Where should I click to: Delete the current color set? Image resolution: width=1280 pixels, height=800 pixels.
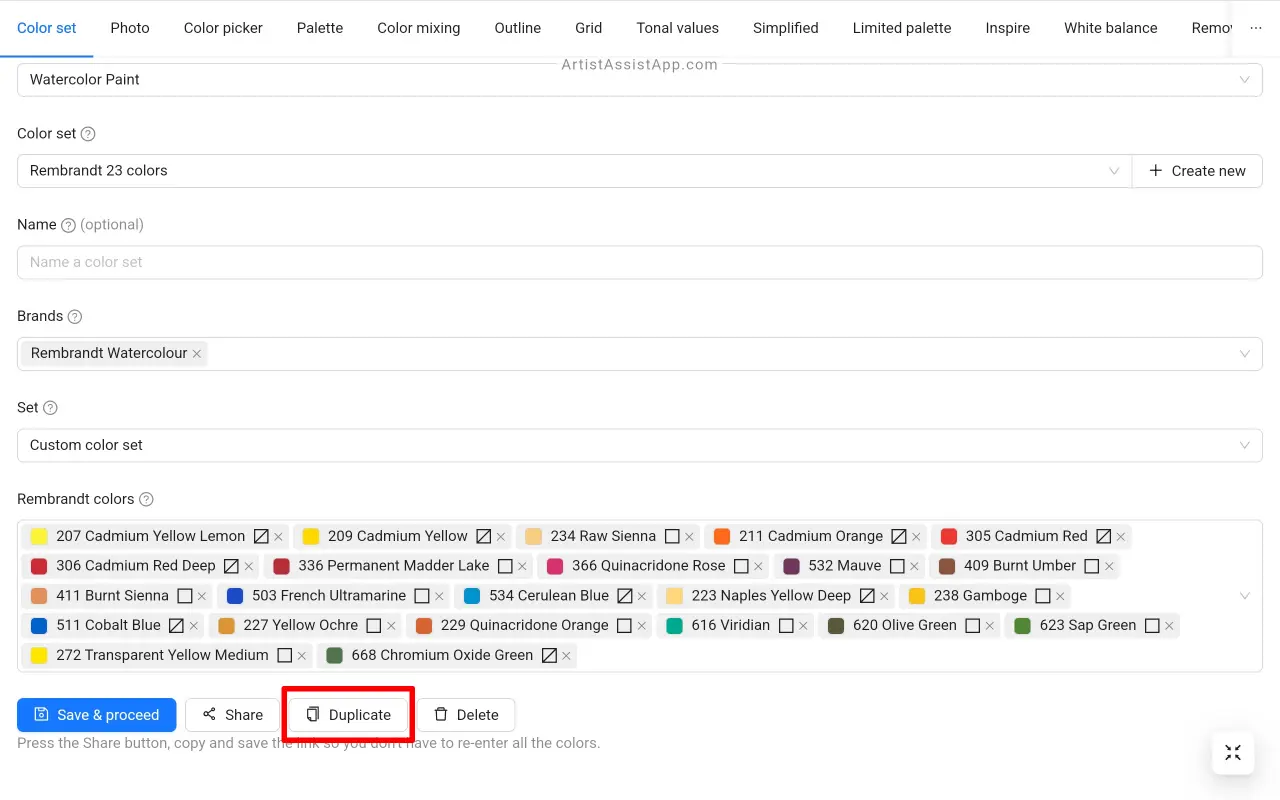465,715
